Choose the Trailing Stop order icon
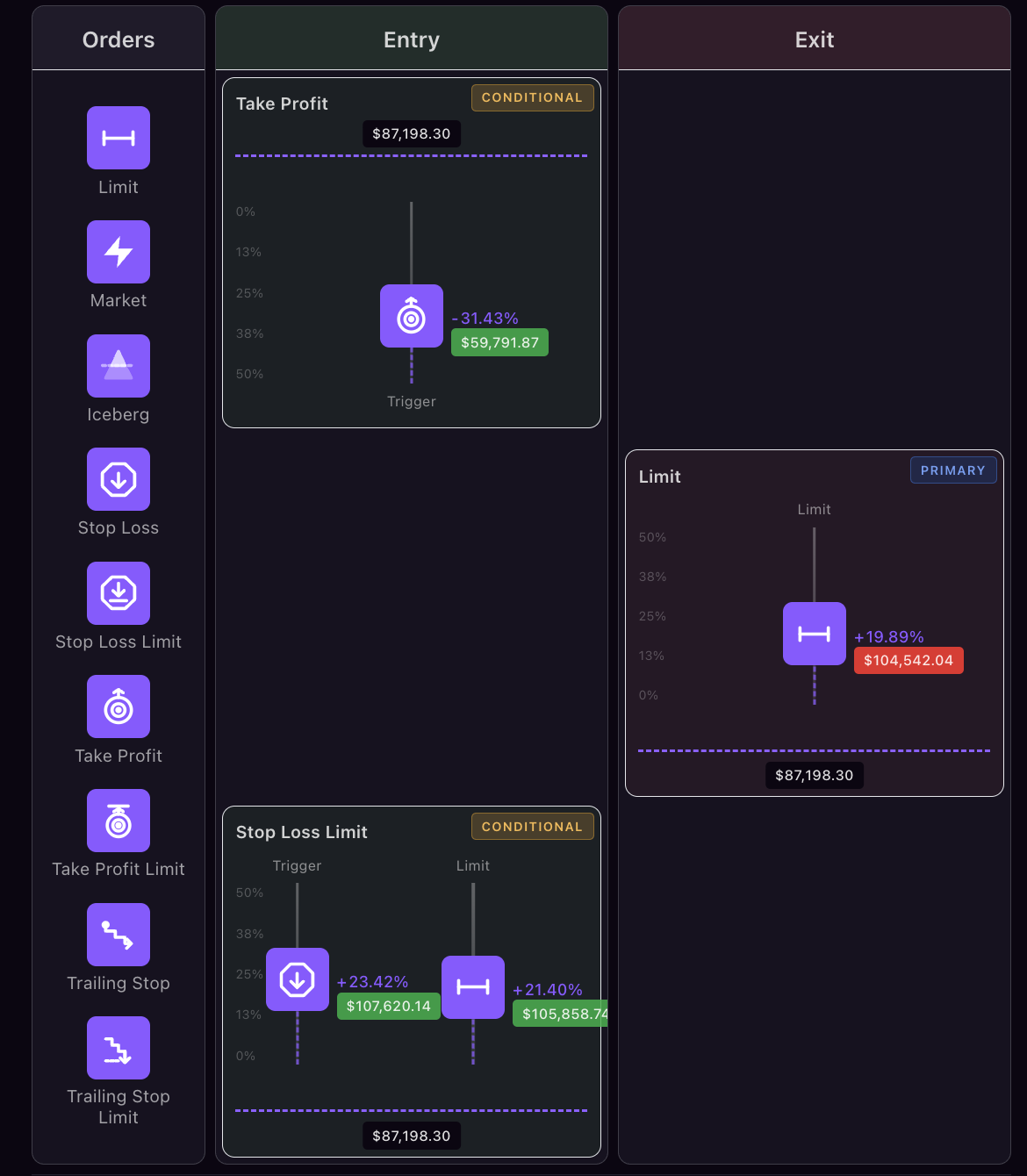The image size is (1027, 1176). point(118,935)
